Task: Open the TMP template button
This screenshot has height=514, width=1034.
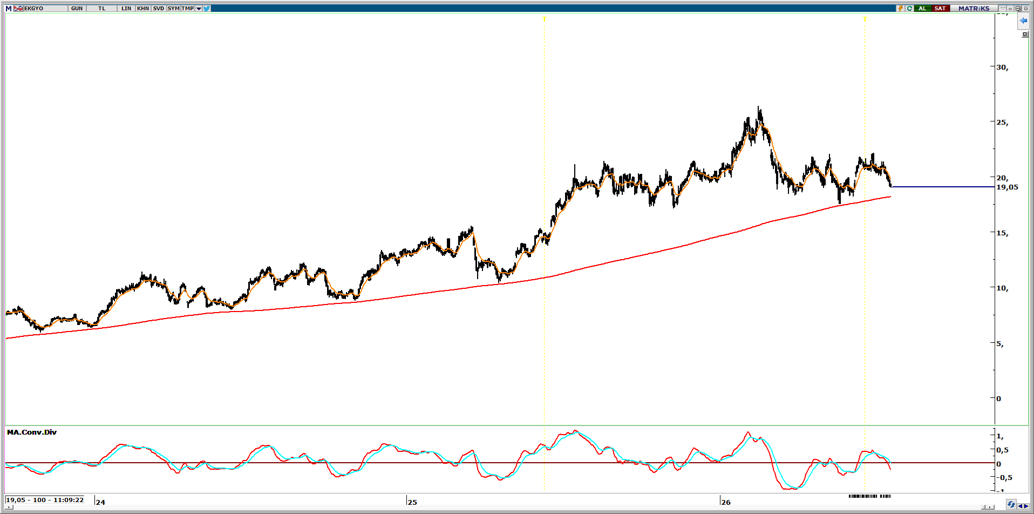Action: (187, 9)
